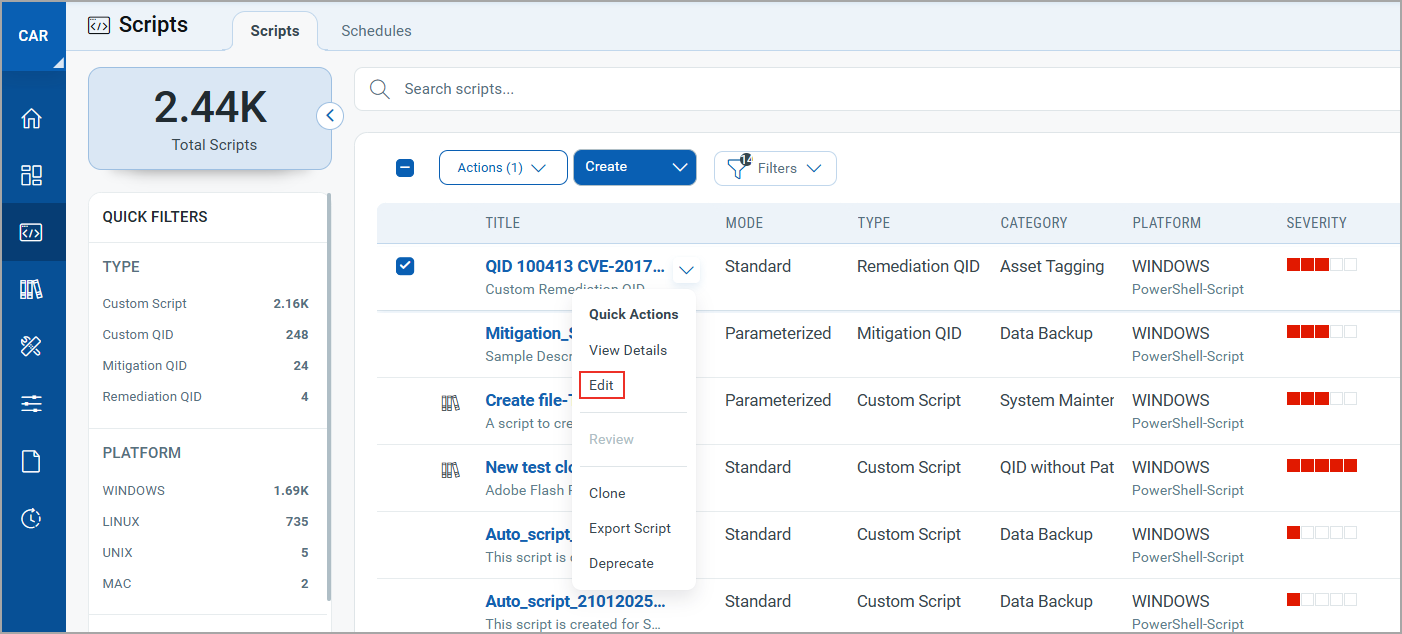Click the PLATFORM column header
1402x634 pixels.
coord(1166,223)
